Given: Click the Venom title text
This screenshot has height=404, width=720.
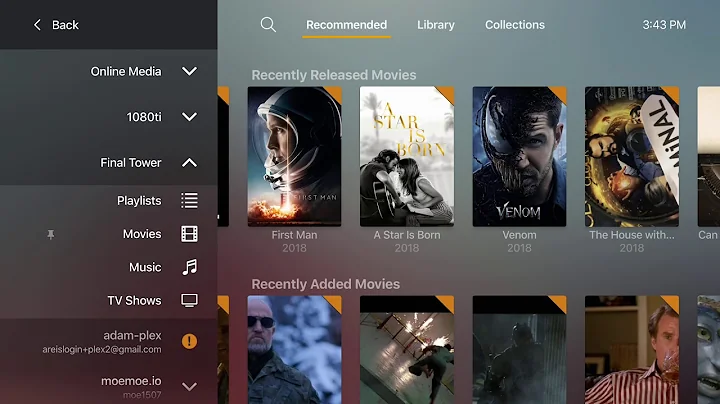Looking at the screenshot, I should pyautogui.click(x=519, y=235).
